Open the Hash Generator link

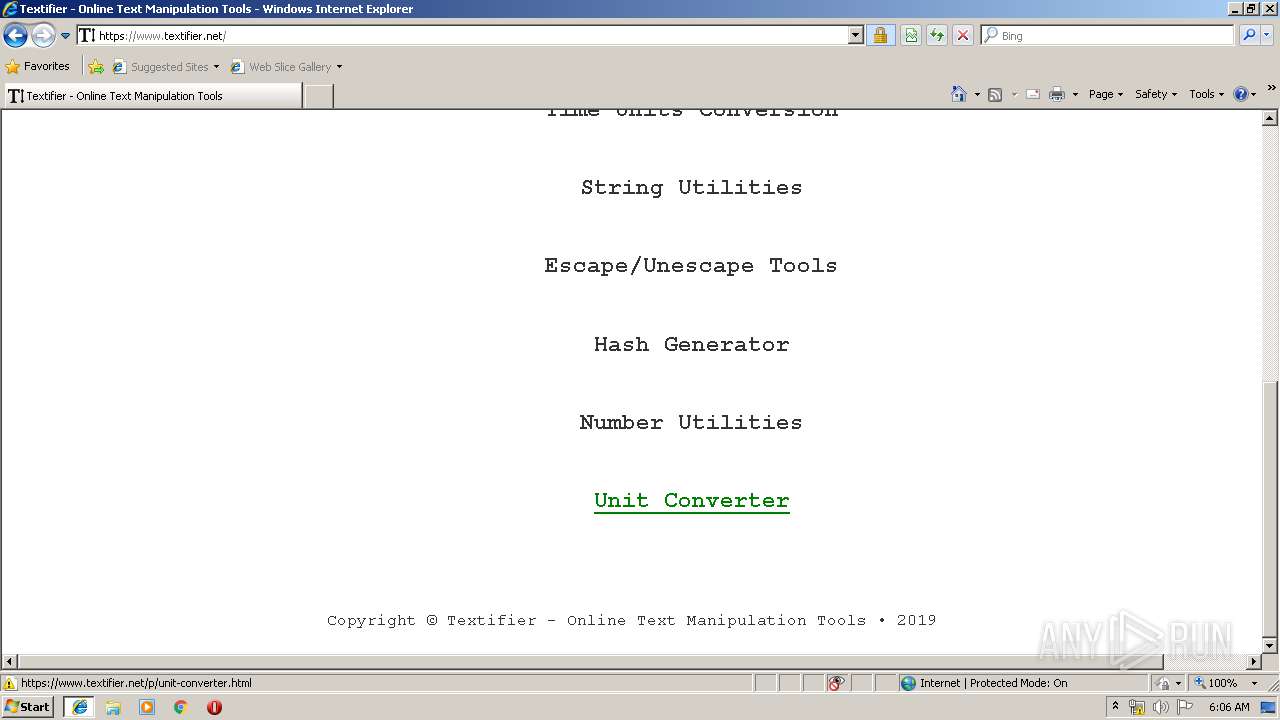point(691,344)
